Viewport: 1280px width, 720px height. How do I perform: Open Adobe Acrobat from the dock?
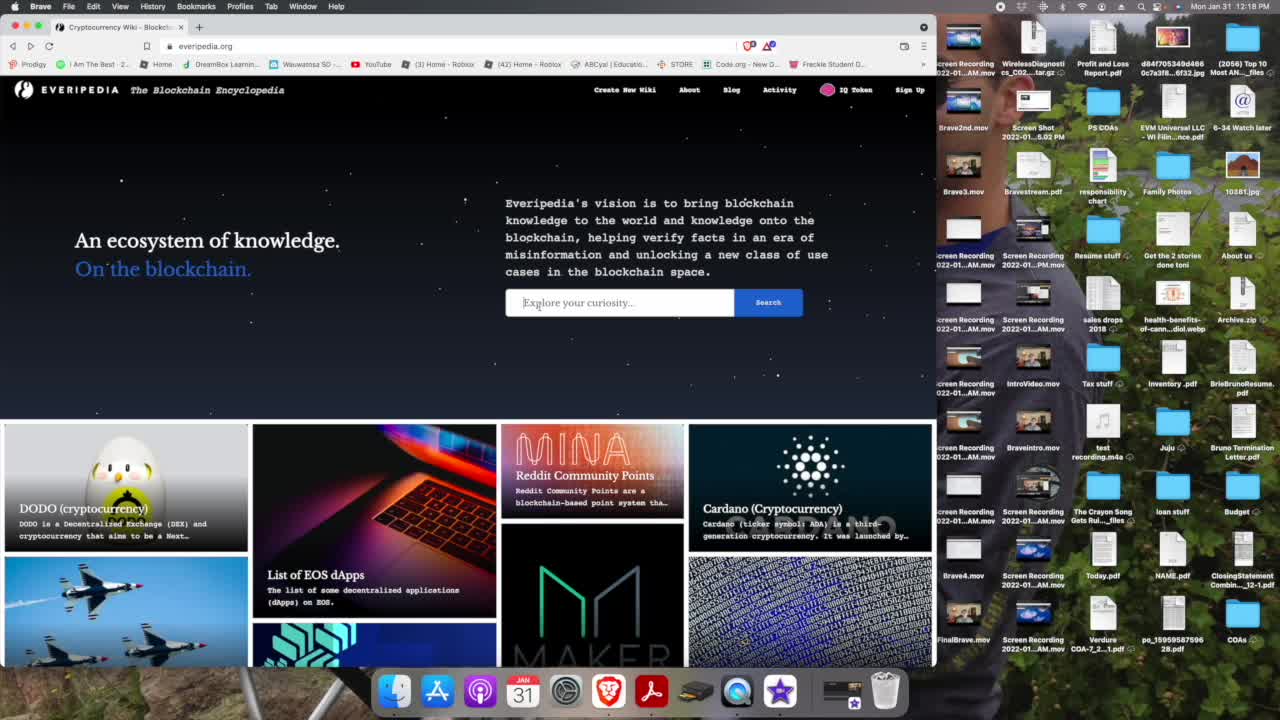652,691
